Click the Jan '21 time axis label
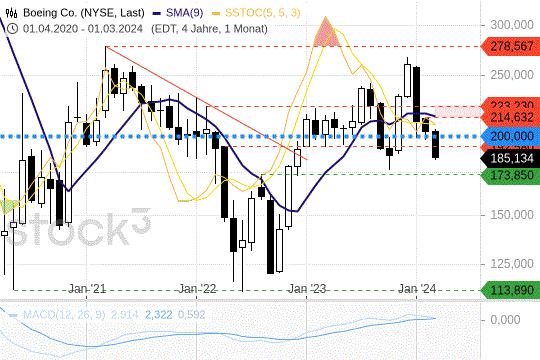 87,289
